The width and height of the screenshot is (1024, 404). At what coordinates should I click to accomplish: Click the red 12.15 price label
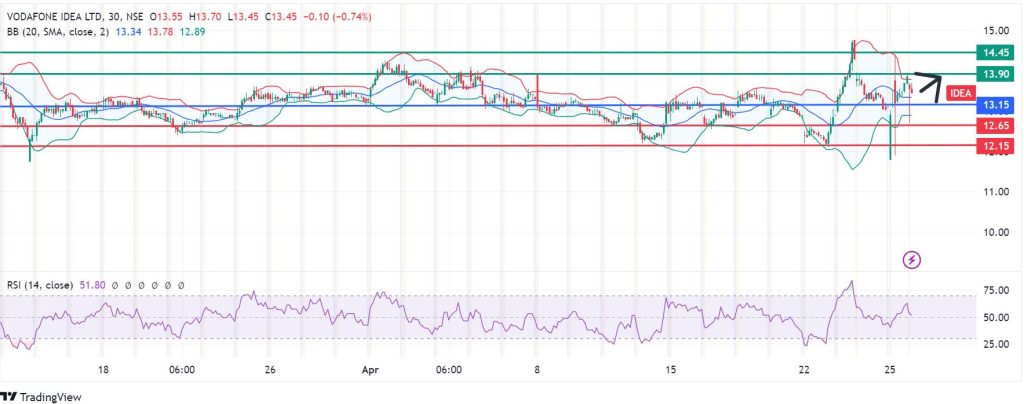(995, 147)
